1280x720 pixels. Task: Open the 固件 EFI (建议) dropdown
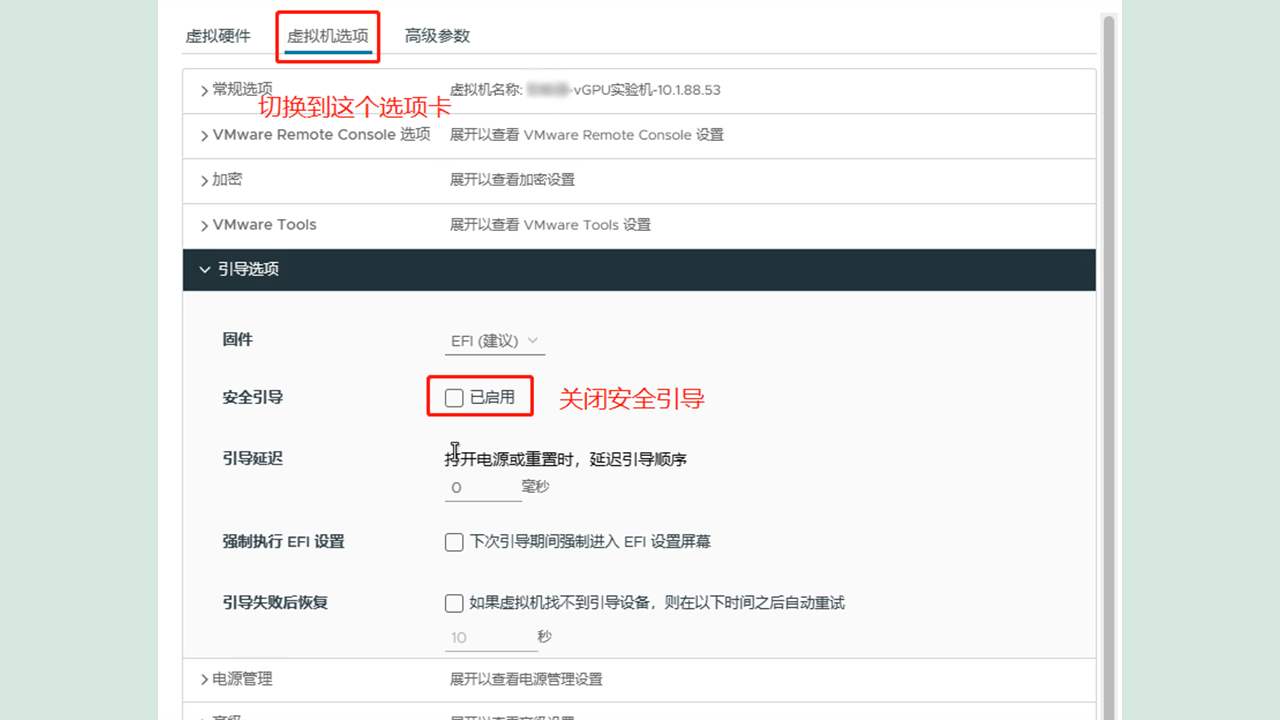point(495,341)
